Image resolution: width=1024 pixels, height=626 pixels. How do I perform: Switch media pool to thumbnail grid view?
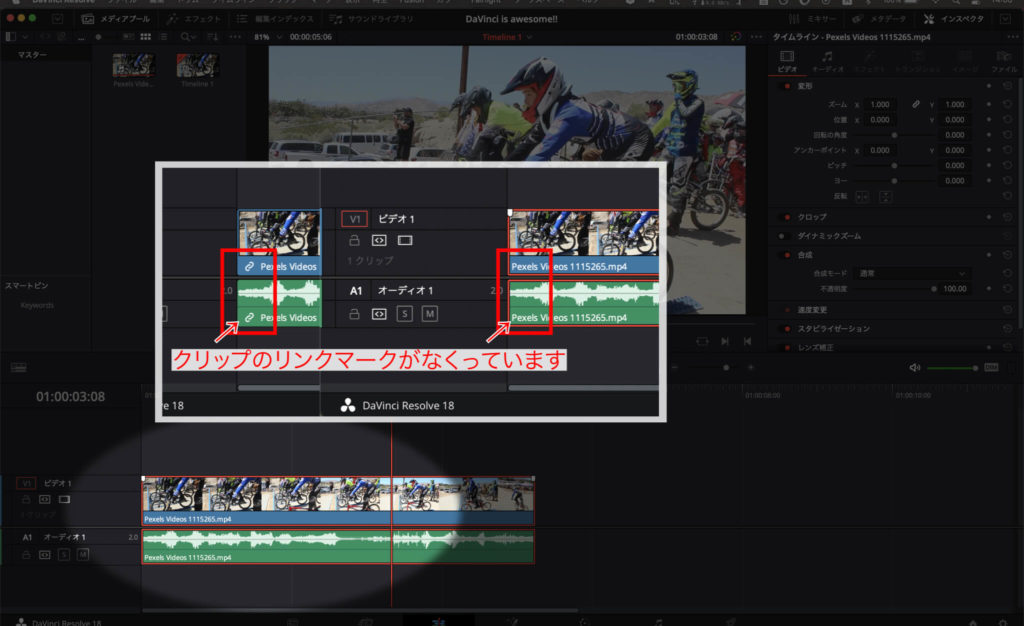[146, 37]
